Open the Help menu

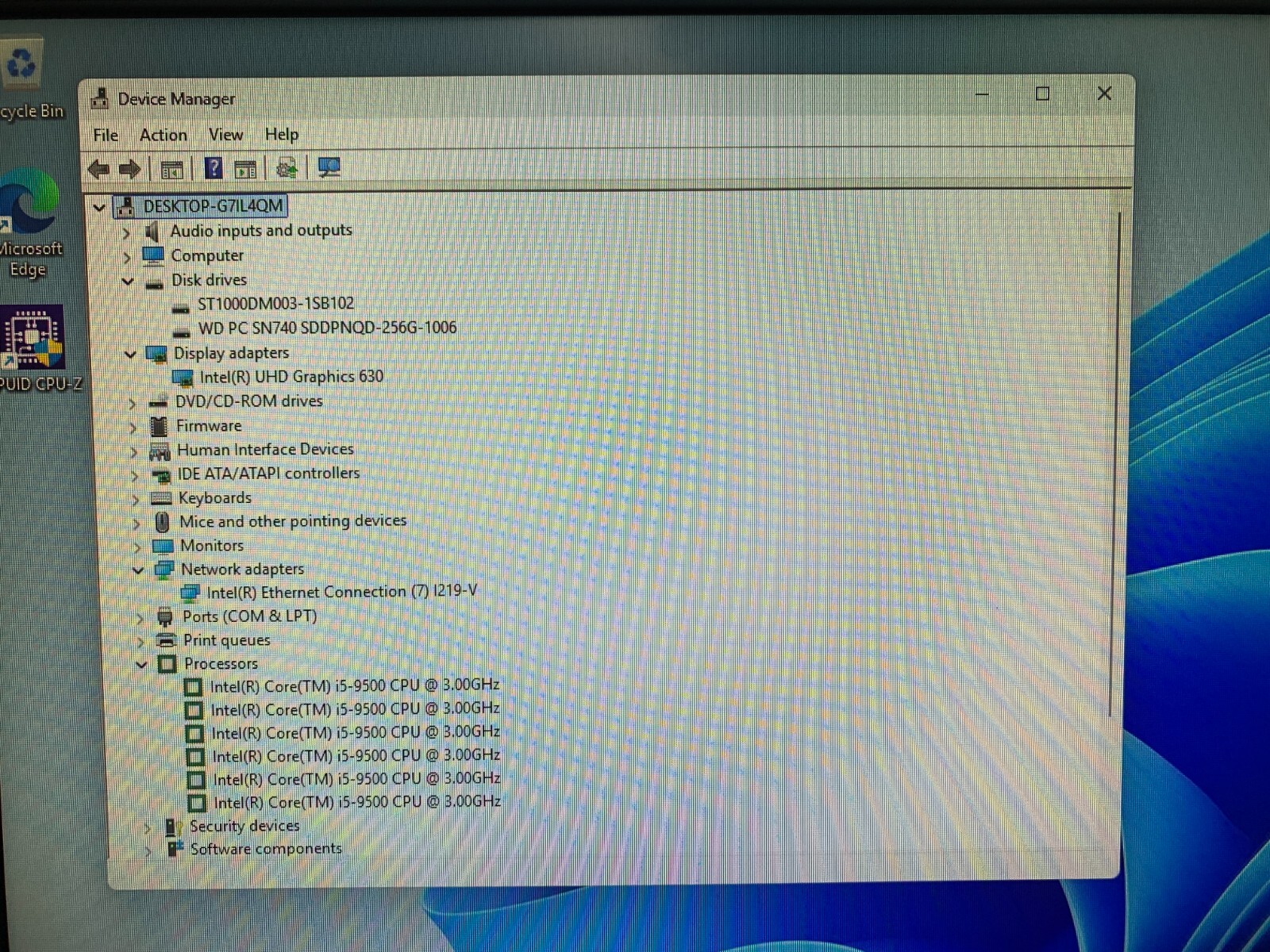tap(282, 134)
